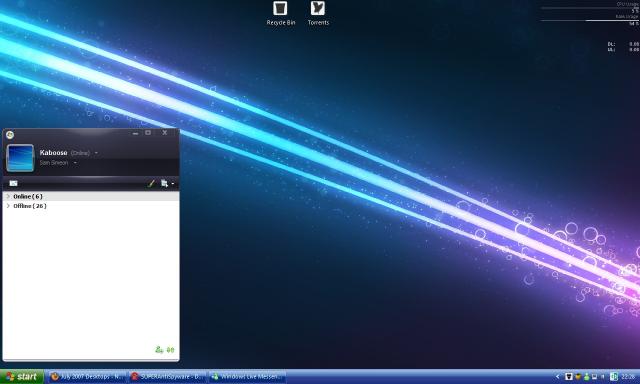Expand hidden system tray icons arrow
Image resolution: width=640 pixels, height=384 pixels.
558,377
